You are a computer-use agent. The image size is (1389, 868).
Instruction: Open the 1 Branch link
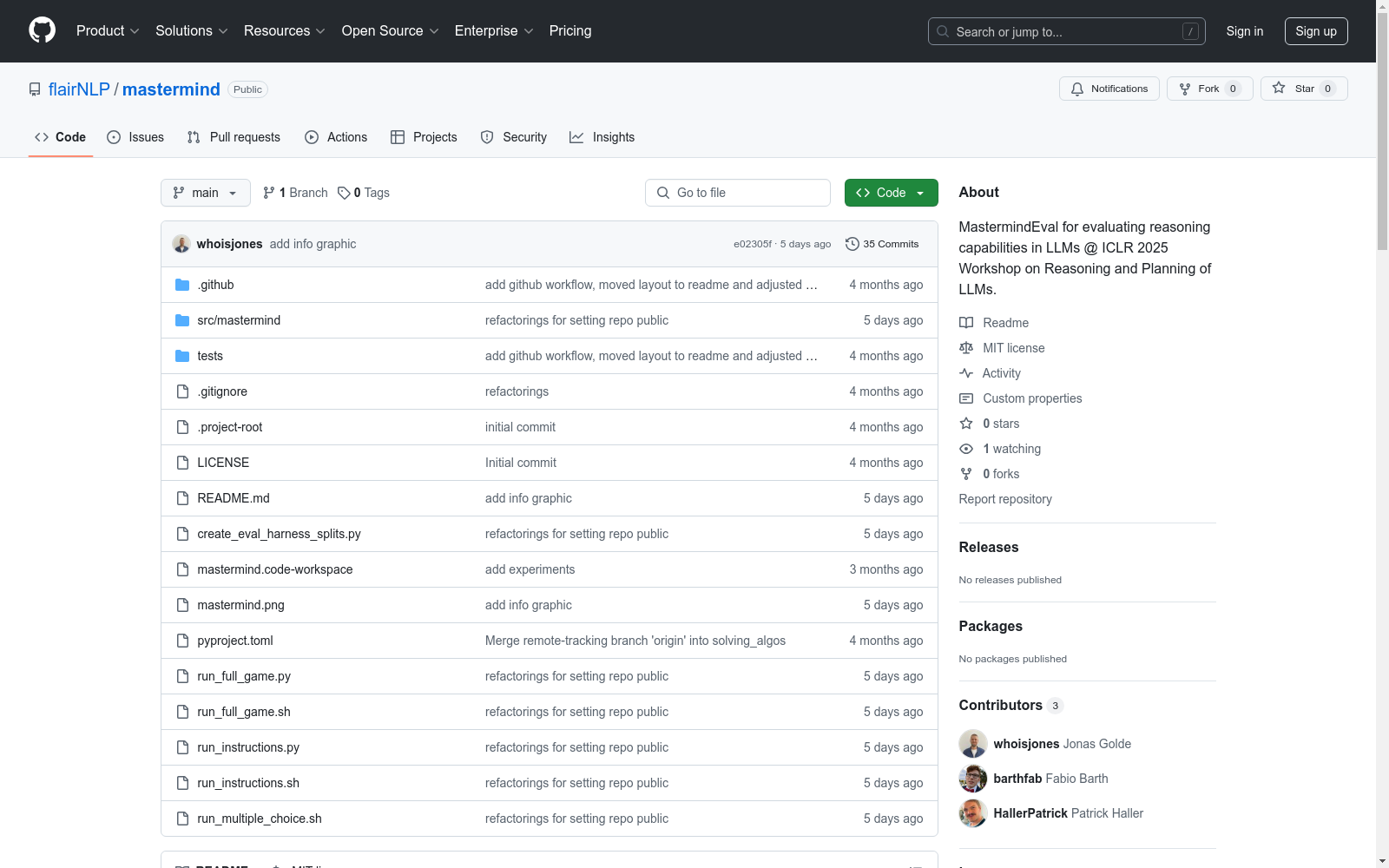[295, 193]
